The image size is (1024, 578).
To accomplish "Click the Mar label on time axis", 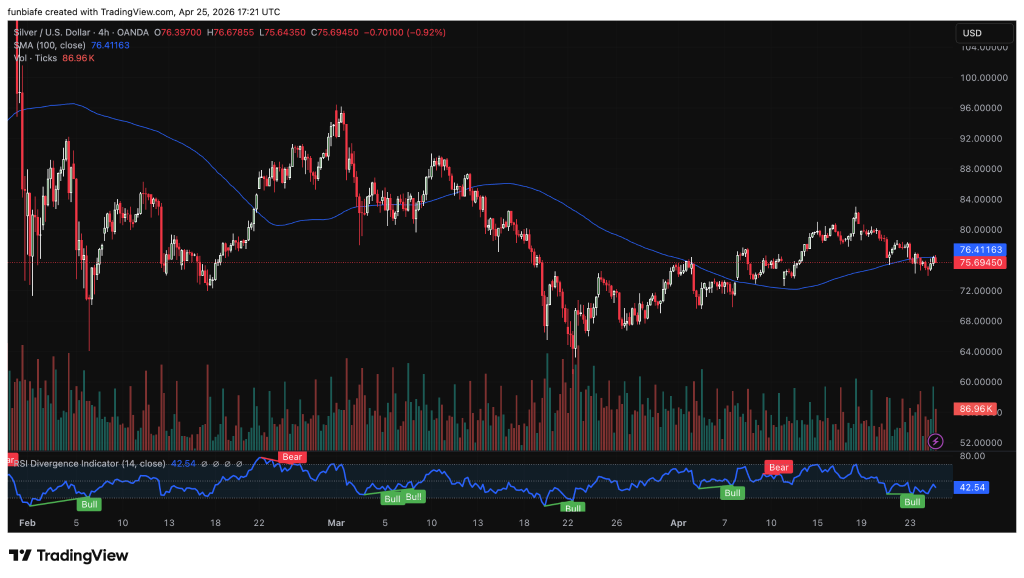I will (x=336, y=523).
